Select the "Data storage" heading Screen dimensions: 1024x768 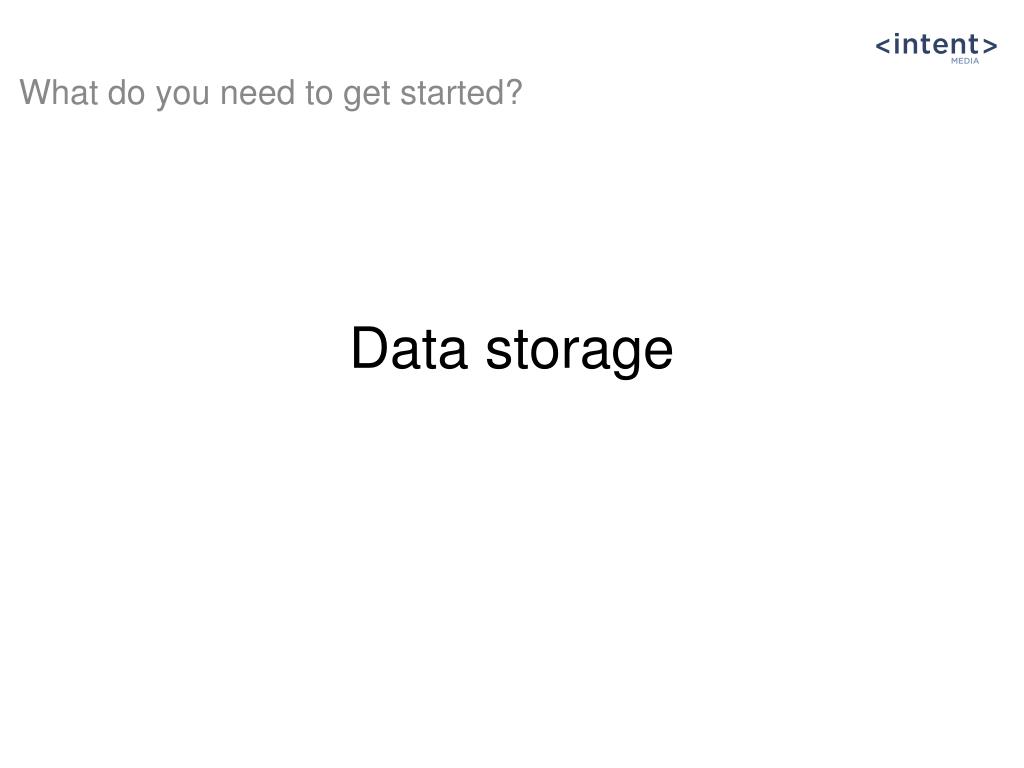coord(512,349)
